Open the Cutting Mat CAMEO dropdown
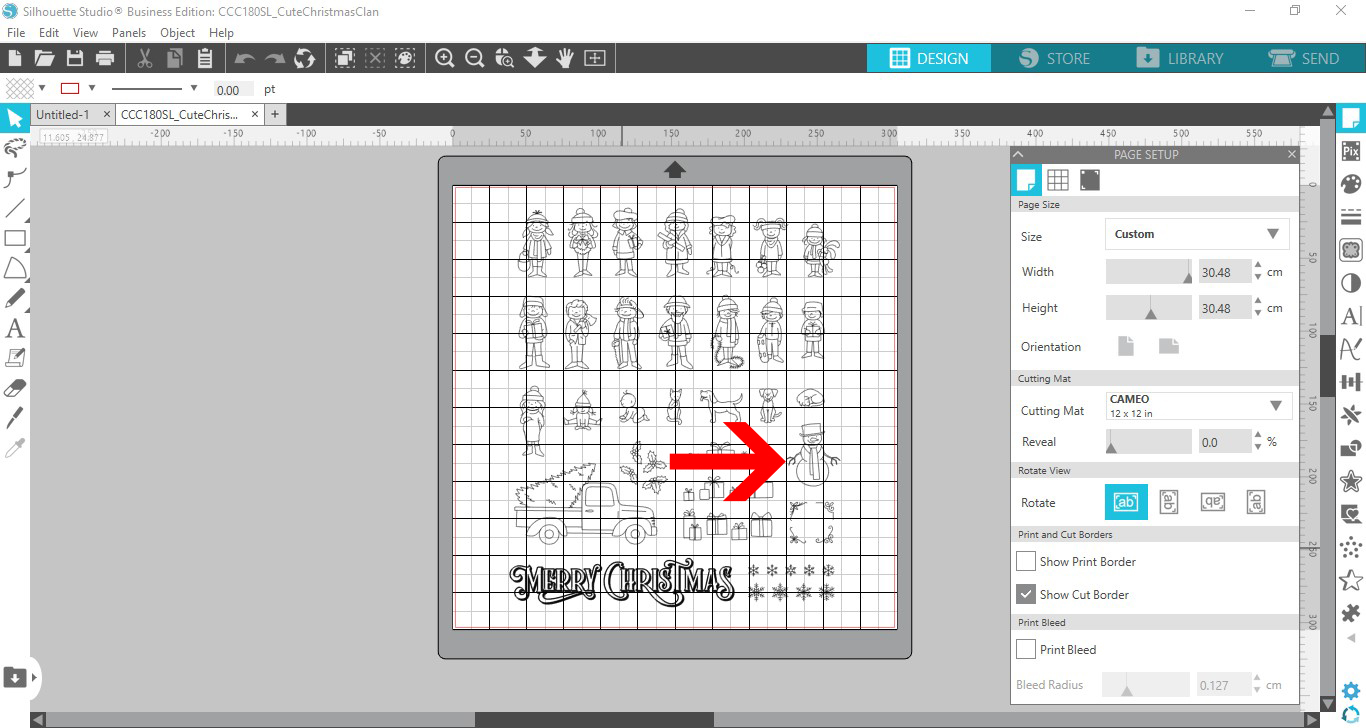The height and width of the screenshot is (728, 1366). 1199,405
